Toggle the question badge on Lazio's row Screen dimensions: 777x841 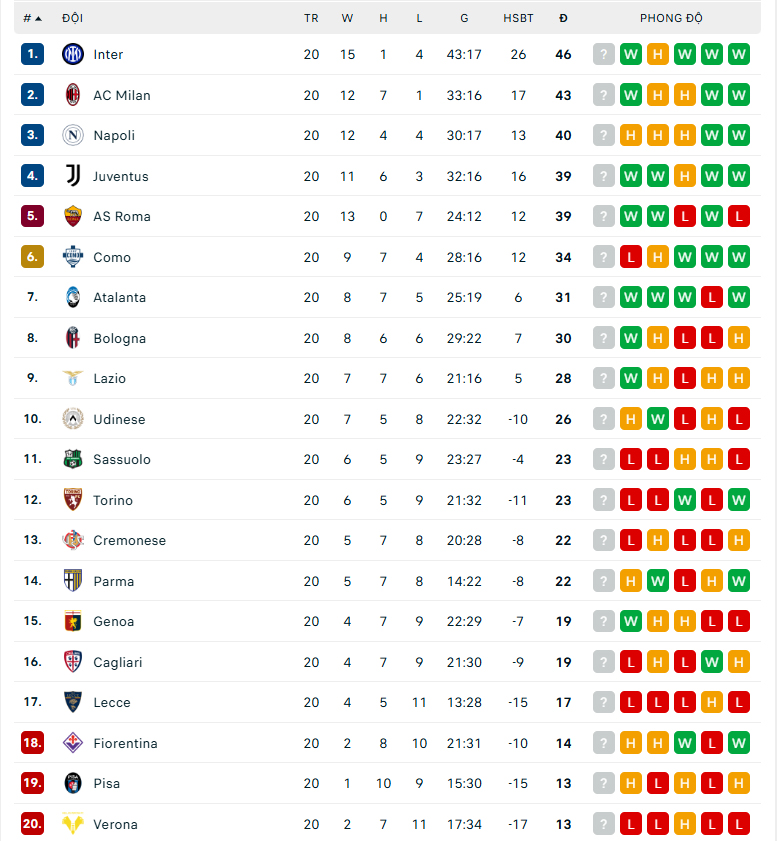[604, 378]
